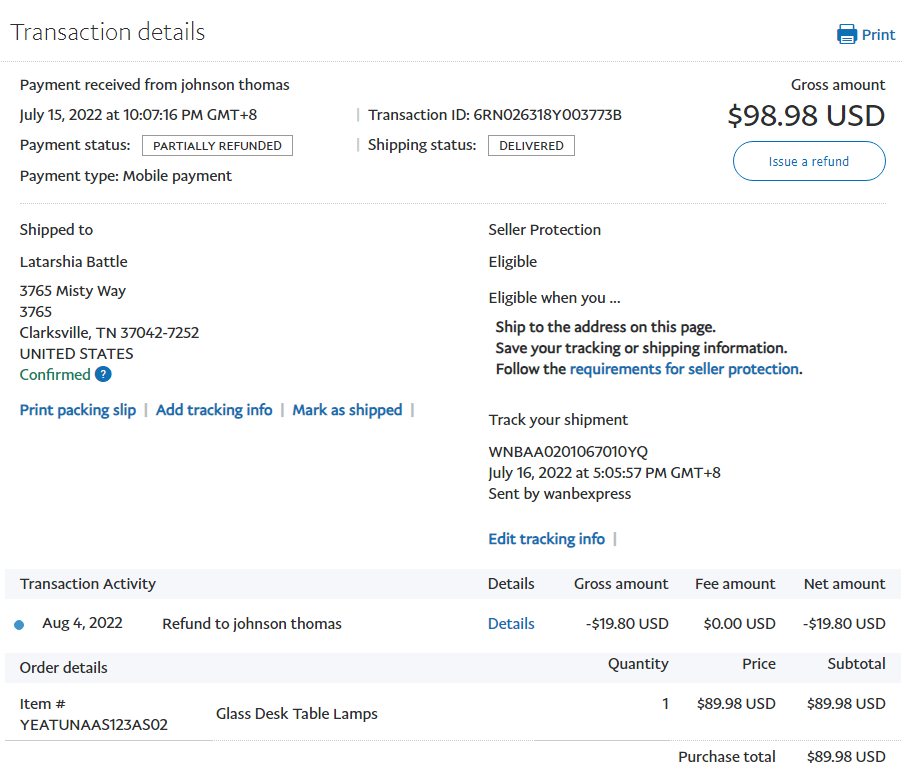The width and height of the screenshot is (902, 772).
Task: Click the Transaction Activity header
Action: [x=88, y=584]
